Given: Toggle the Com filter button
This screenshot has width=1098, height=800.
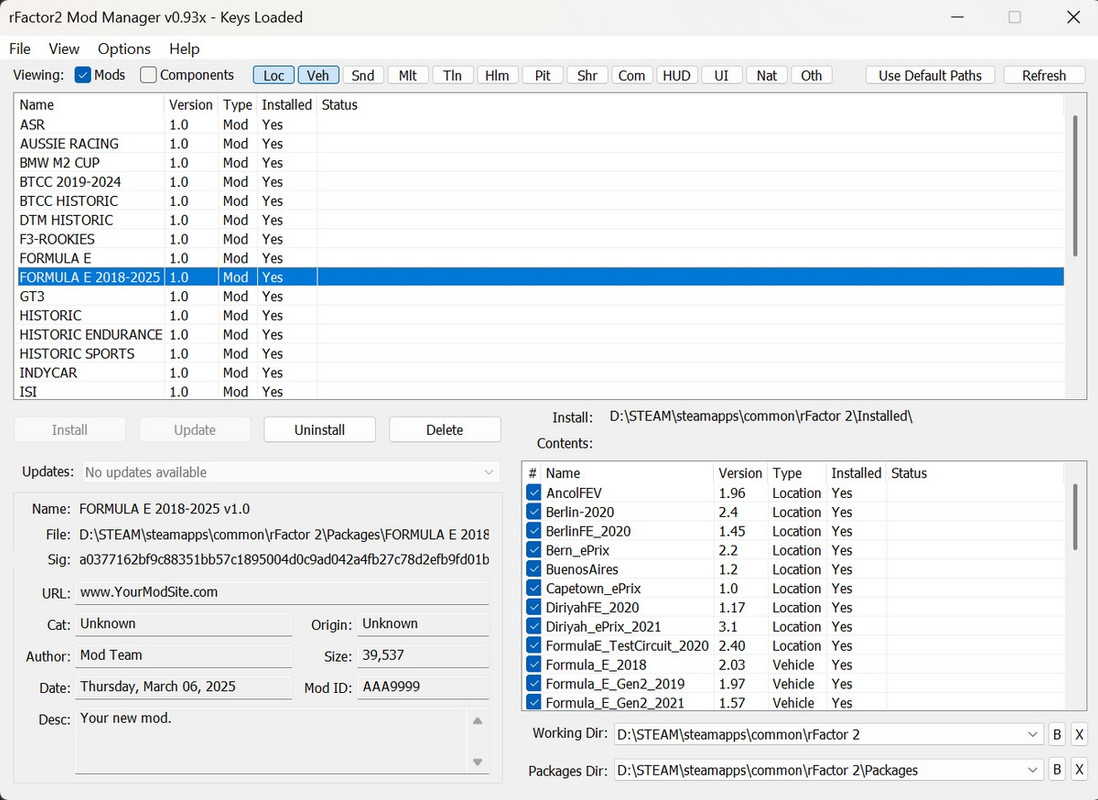Looking at the screenshot, I should (632, 76).
